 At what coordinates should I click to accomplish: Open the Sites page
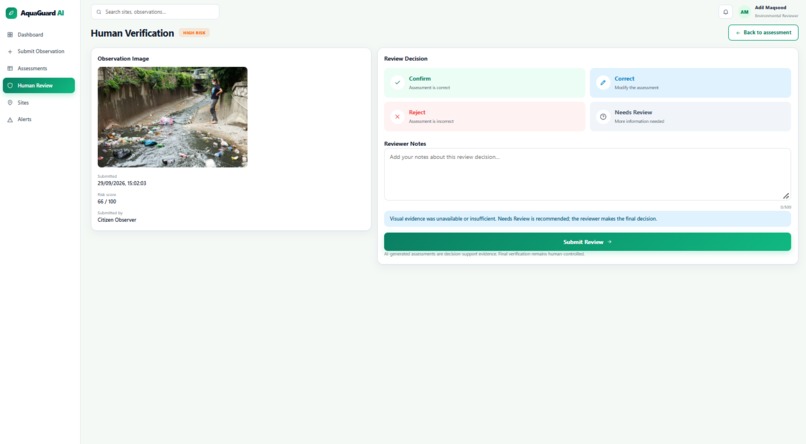point(39,103)
